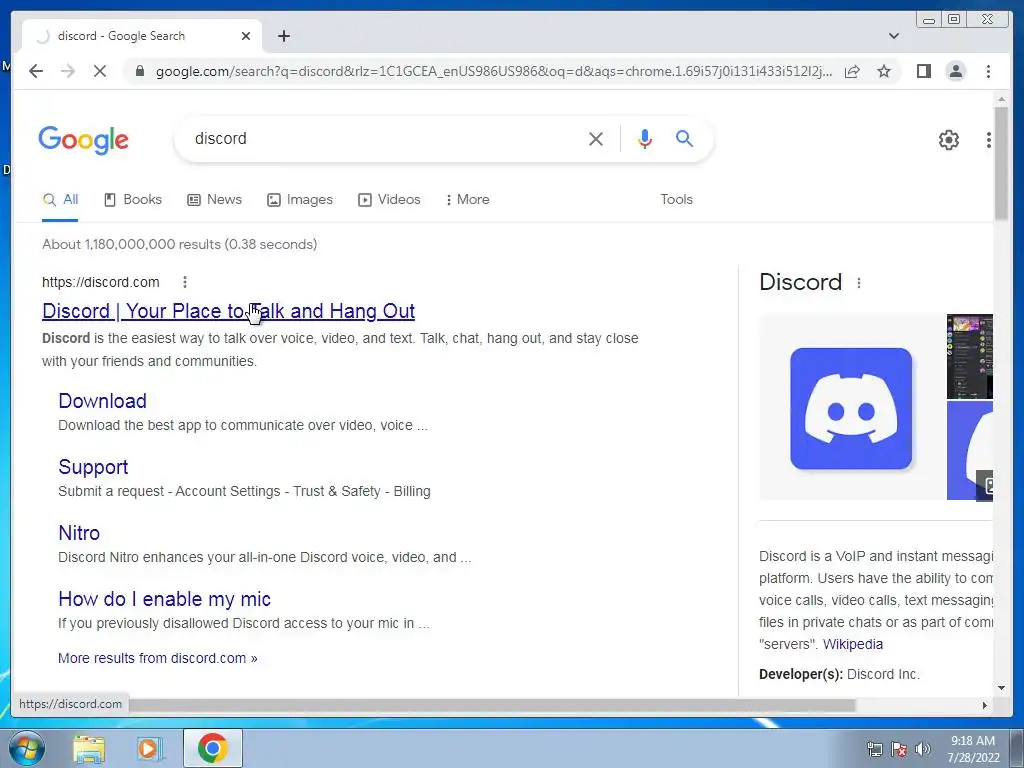
Task: Open the Discord app screenshot thumbnail
Action: pos(970,357)
